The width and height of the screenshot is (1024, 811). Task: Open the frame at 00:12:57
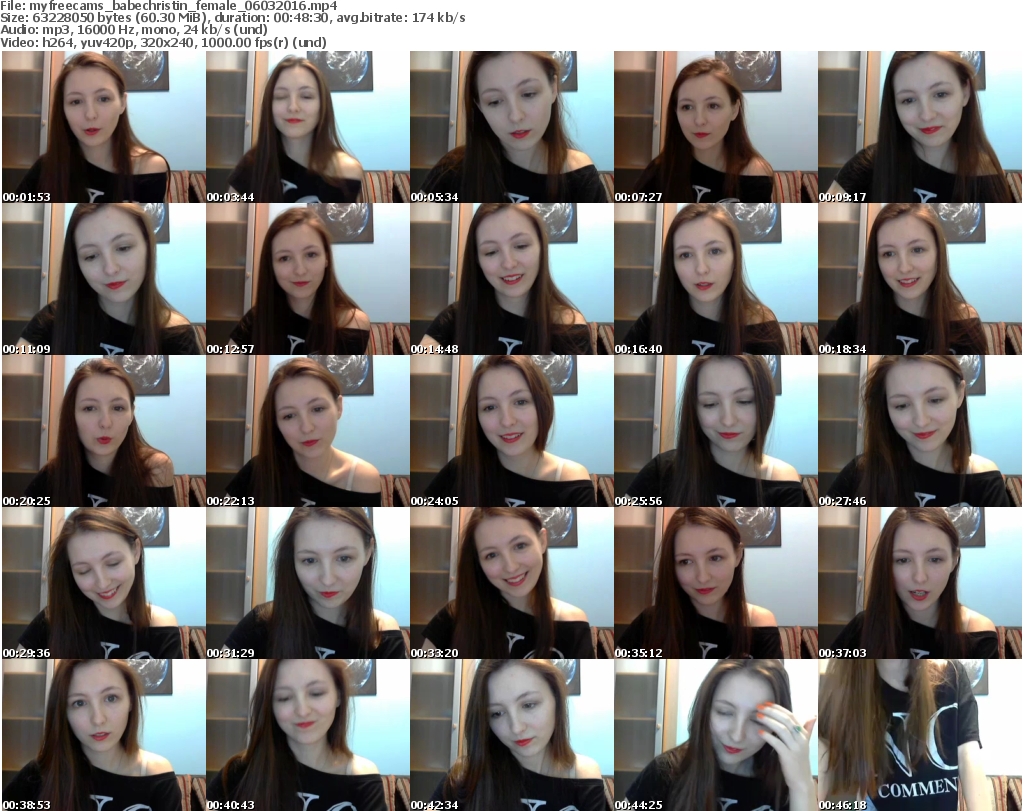[308, 279]
